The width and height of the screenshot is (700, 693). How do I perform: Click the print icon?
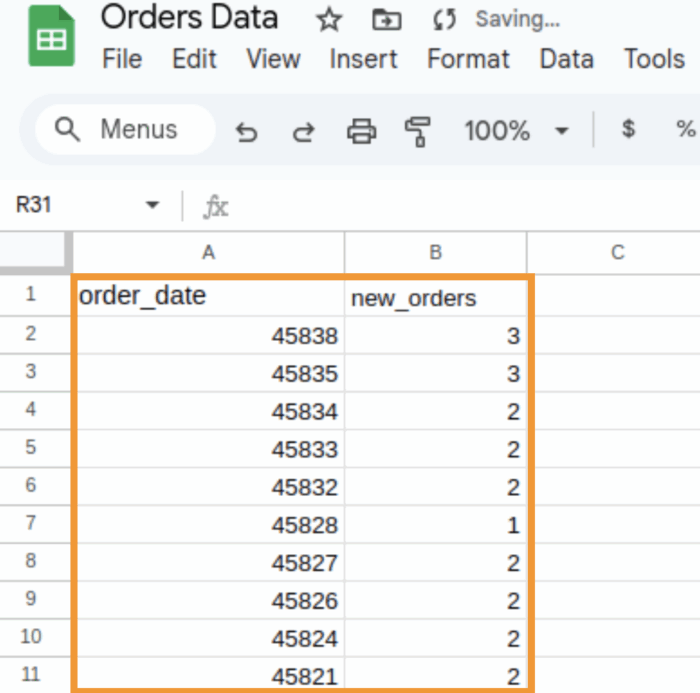361,131
